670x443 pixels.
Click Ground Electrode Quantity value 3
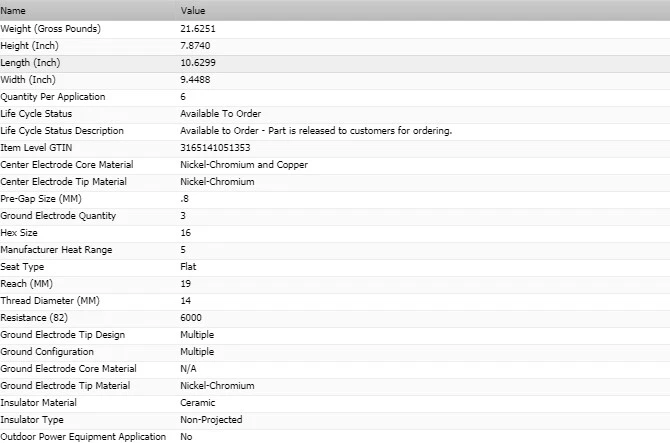click(x=183, y=216)
